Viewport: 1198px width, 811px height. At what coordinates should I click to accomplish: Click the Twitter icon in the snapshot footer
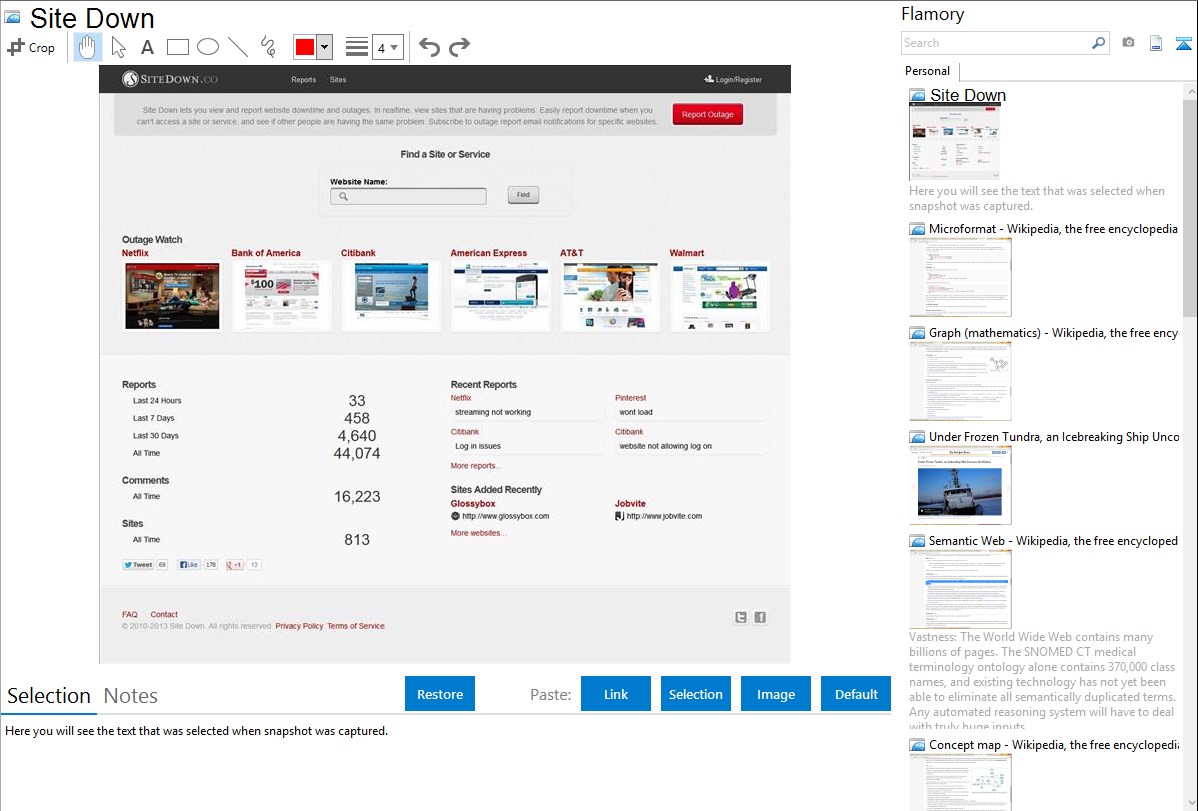click(x=741, y=618)
